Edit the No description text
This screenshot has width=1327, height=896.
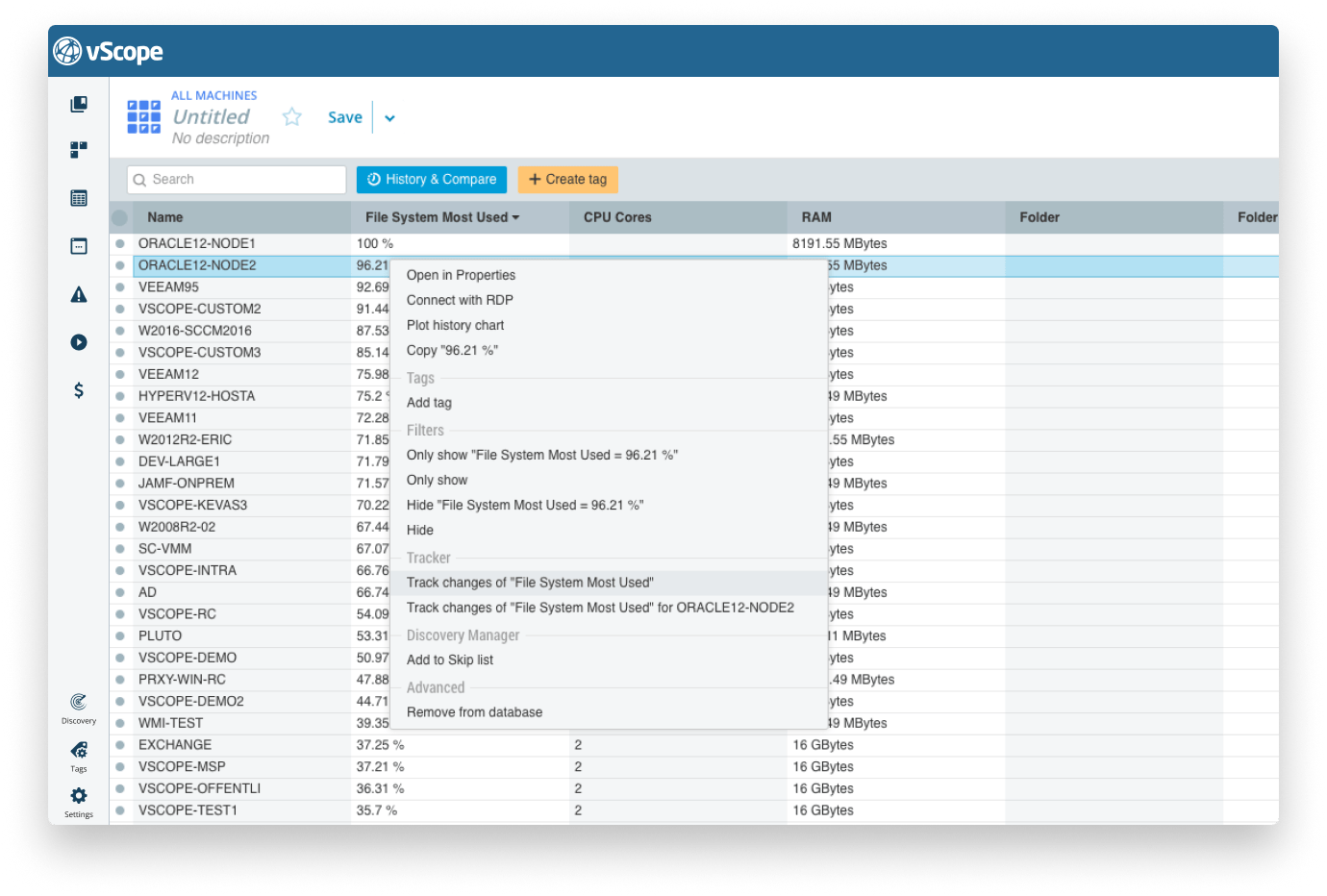220,138
